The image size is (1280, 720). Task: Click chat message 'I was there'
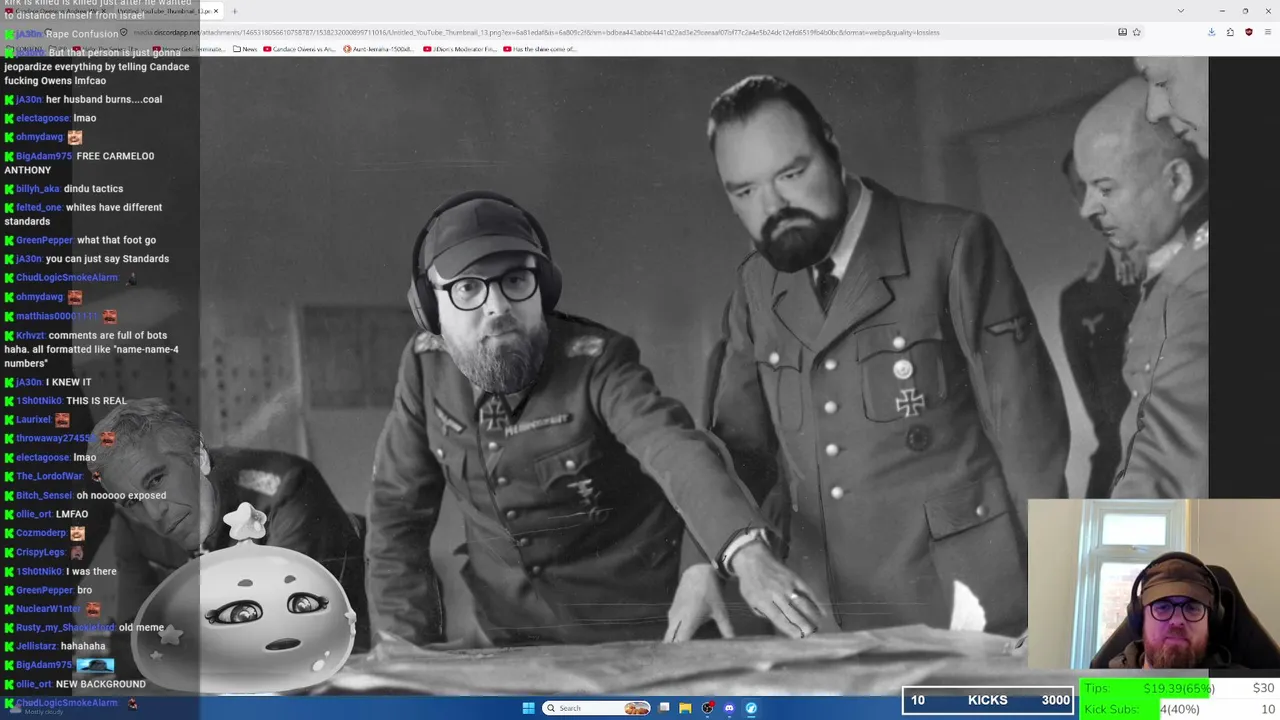click(91, 572)
